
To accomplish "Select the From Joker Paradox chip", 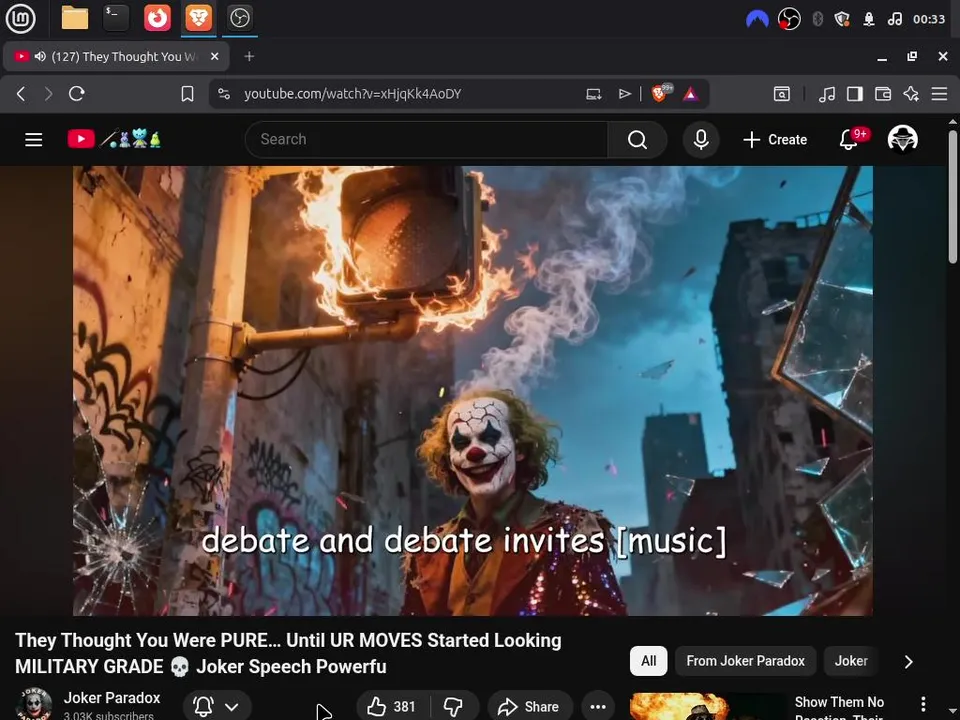I will pyautogui.click(x=745, y=661).
